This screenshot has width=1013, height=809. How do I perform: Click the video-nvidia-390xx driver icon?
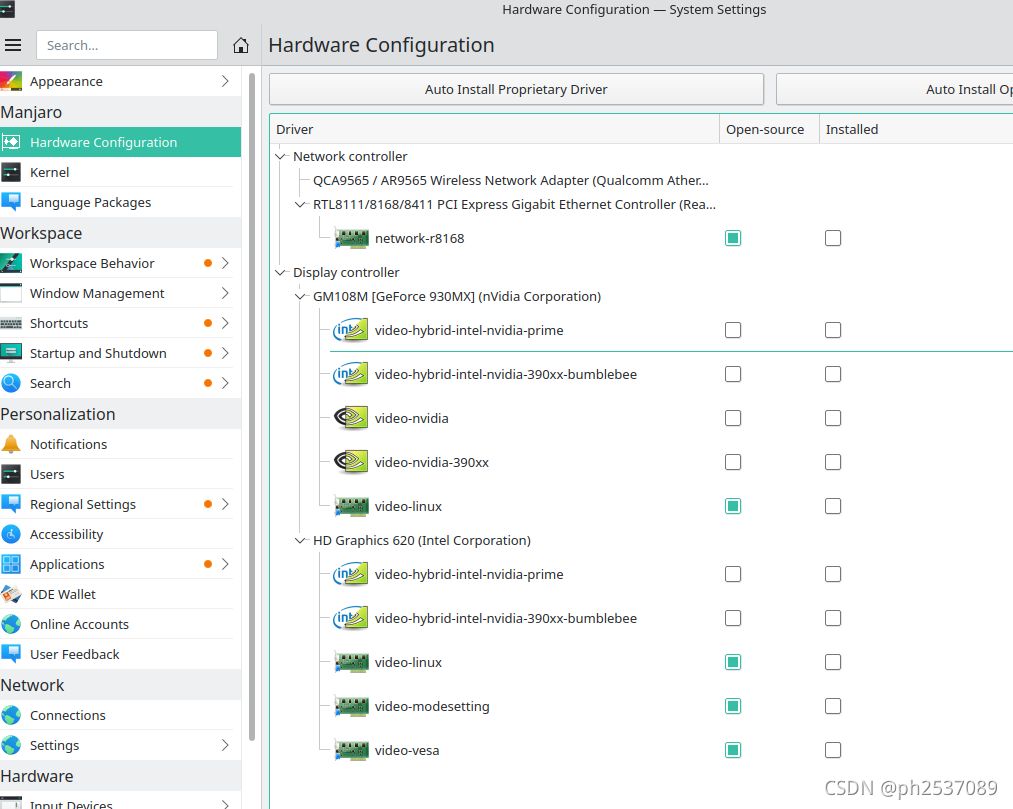coord(351,462)
